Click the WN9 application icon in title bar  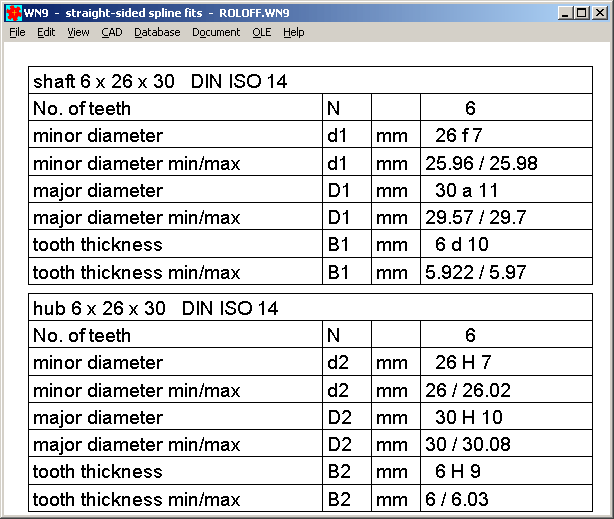(13, 12)
